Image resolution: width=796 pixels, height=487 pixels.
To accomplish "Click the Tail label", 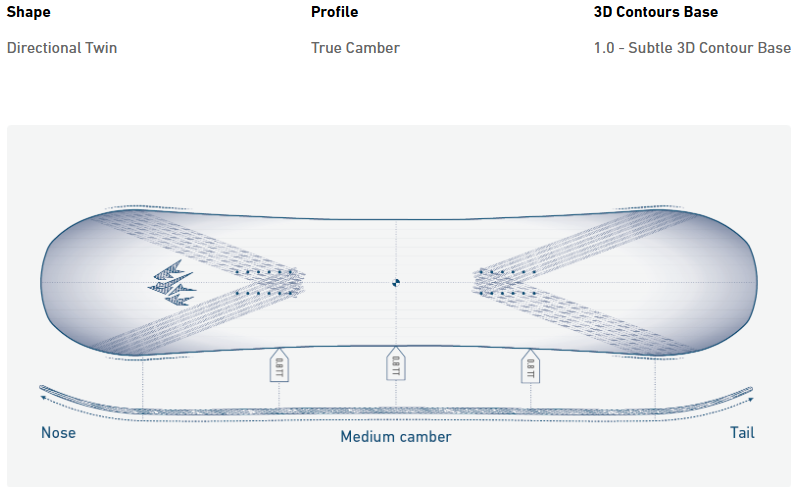I will point(742,433).
